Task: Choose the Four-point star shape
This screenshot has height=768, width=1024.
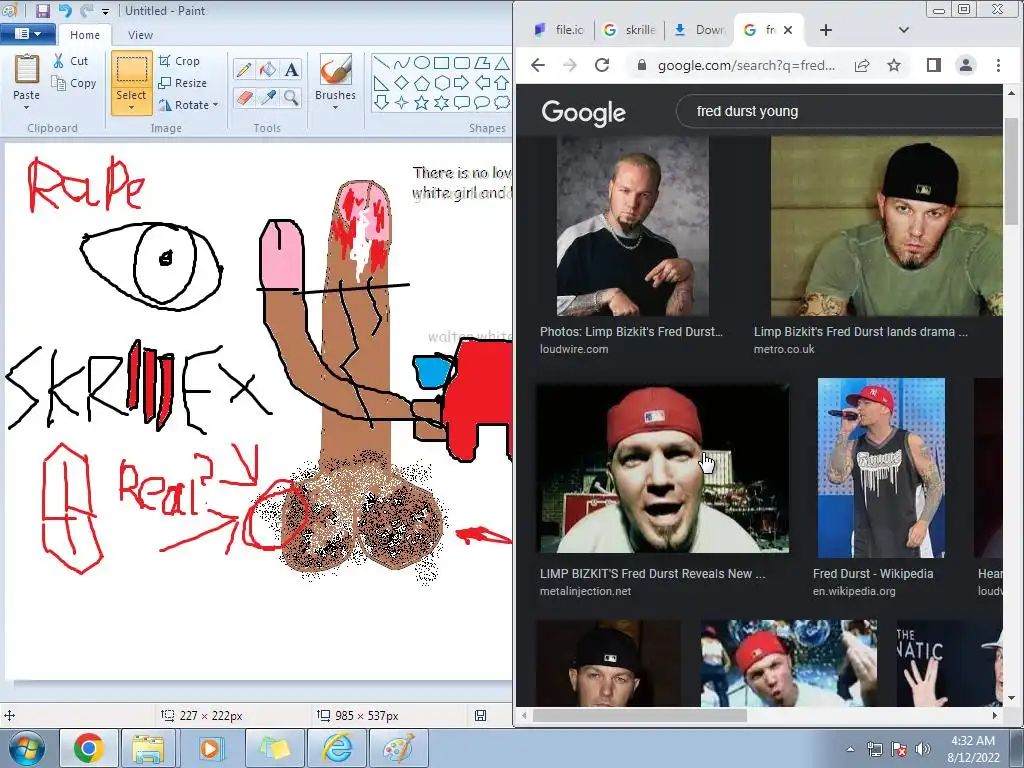Action: (402, 103)
